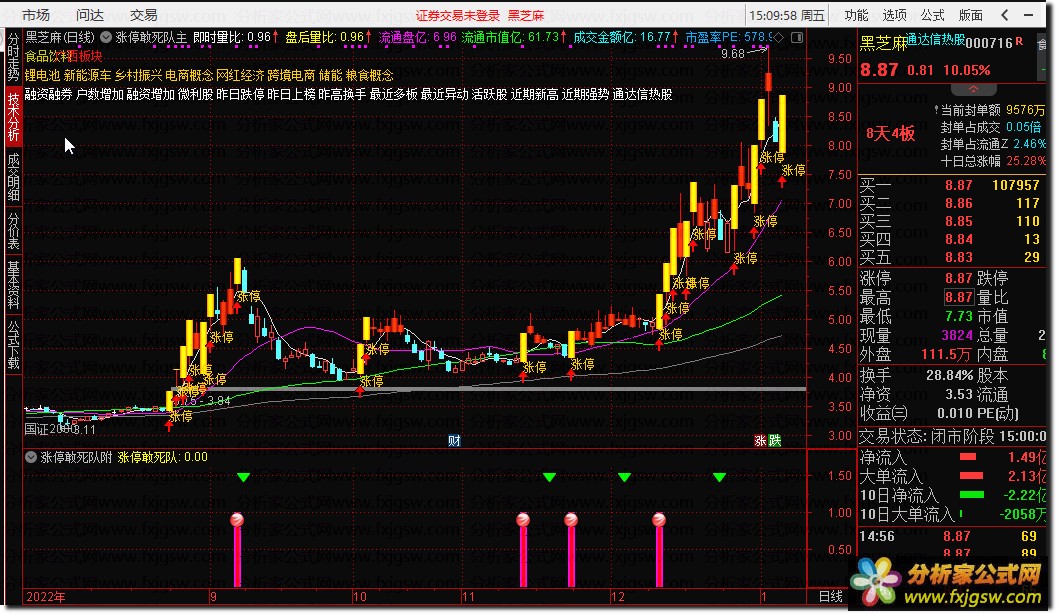Open the 版面 menu
1058x614 pixels.
point(970,14)
